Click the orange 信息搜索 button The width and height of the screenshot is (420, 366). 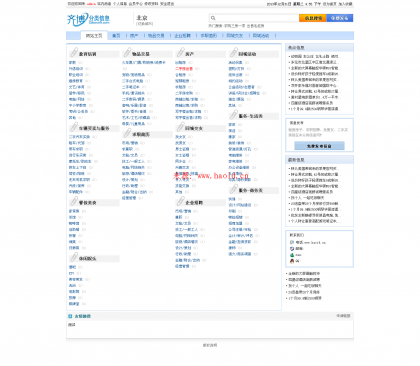[x=313, y=18]
